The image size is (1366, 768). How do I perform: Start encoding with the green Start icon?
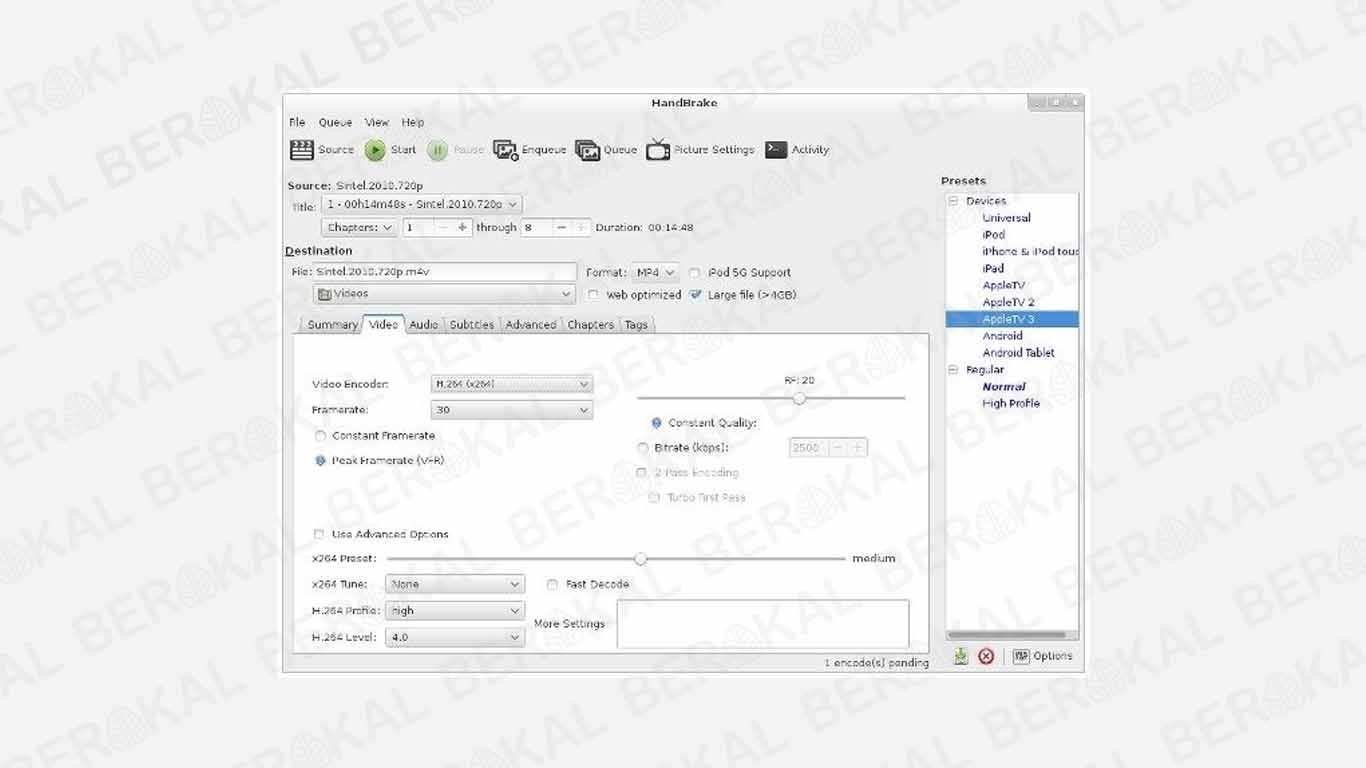pos(375,150)
